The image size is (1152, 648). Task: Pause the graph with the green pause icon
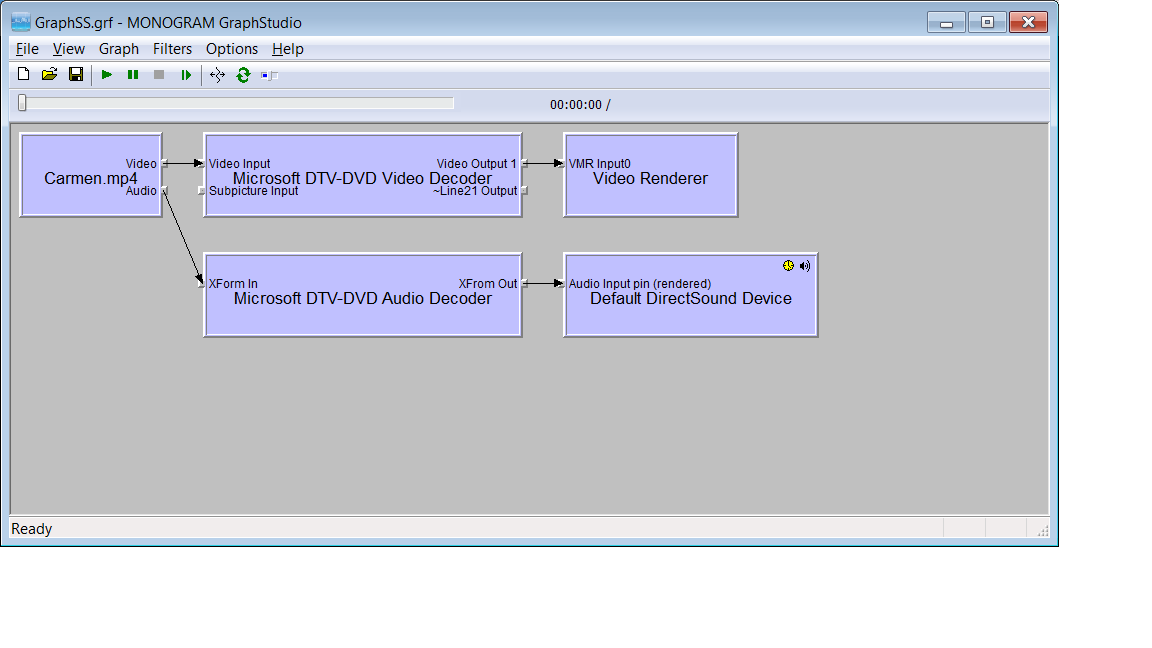133,75
